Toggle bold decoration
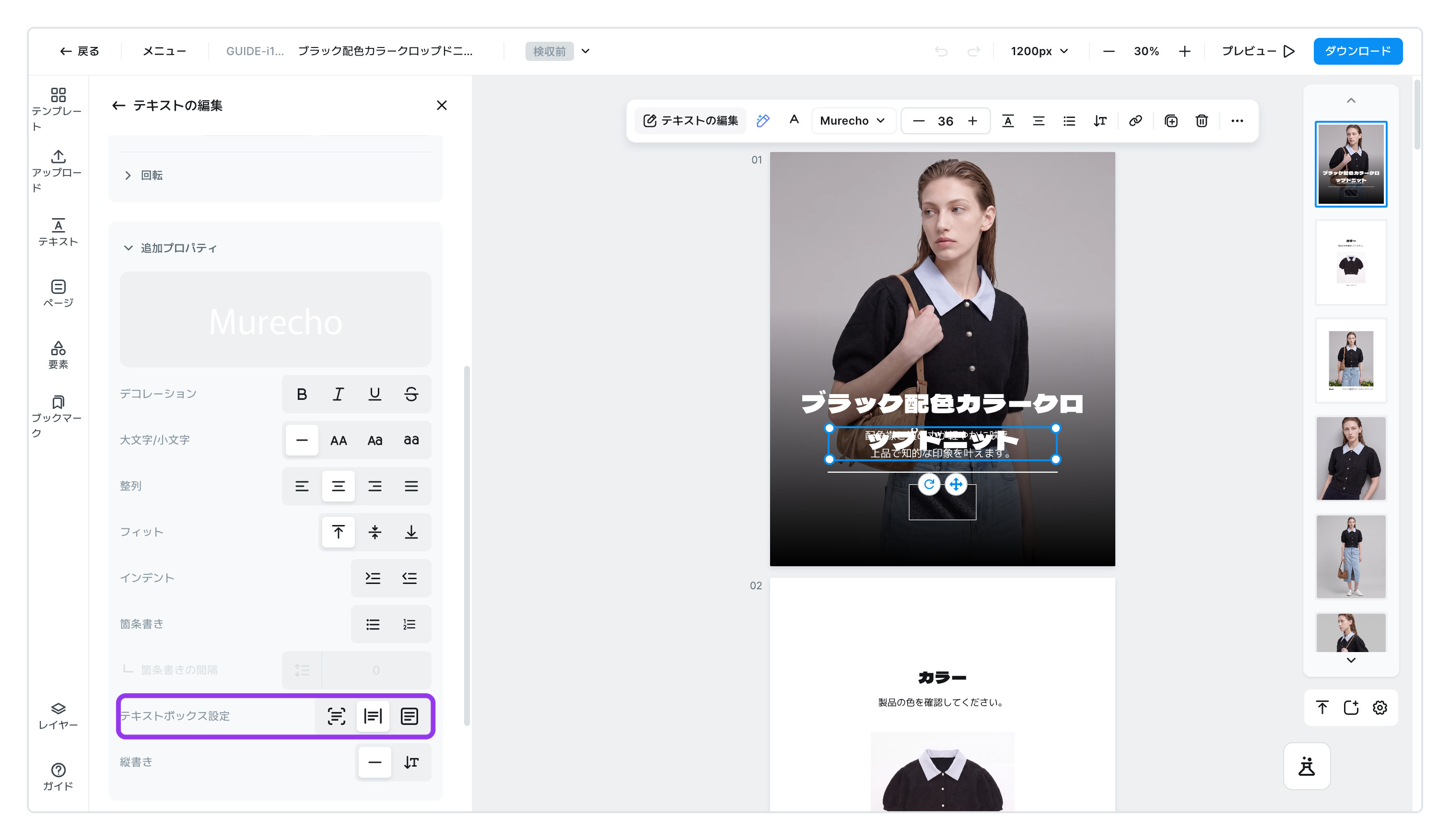The width and height of the screenshot is (1450, 840). (x=302, y=394)
